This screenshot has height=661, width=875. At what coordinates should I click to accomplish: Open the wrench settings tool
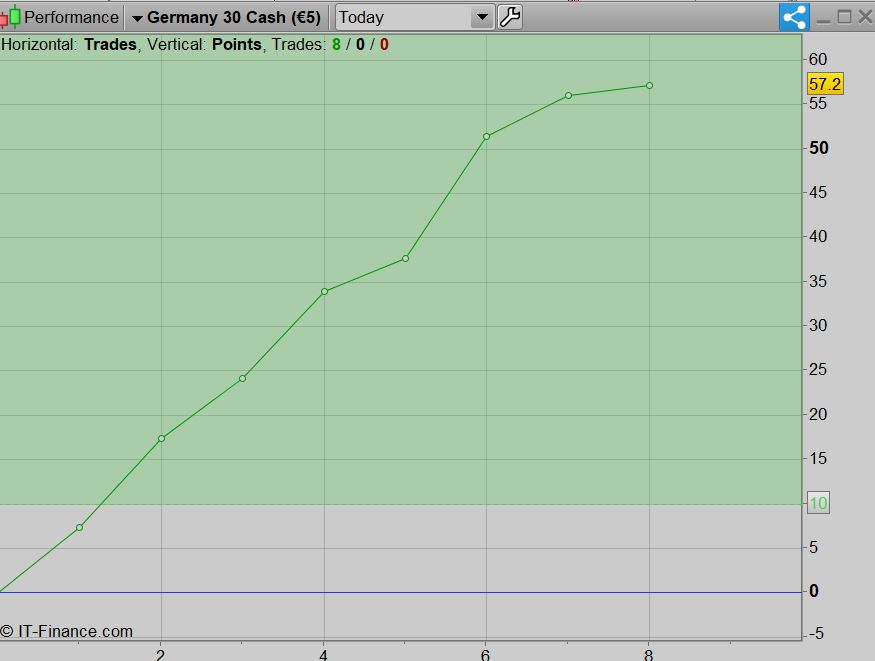click(x=509, y=17)
